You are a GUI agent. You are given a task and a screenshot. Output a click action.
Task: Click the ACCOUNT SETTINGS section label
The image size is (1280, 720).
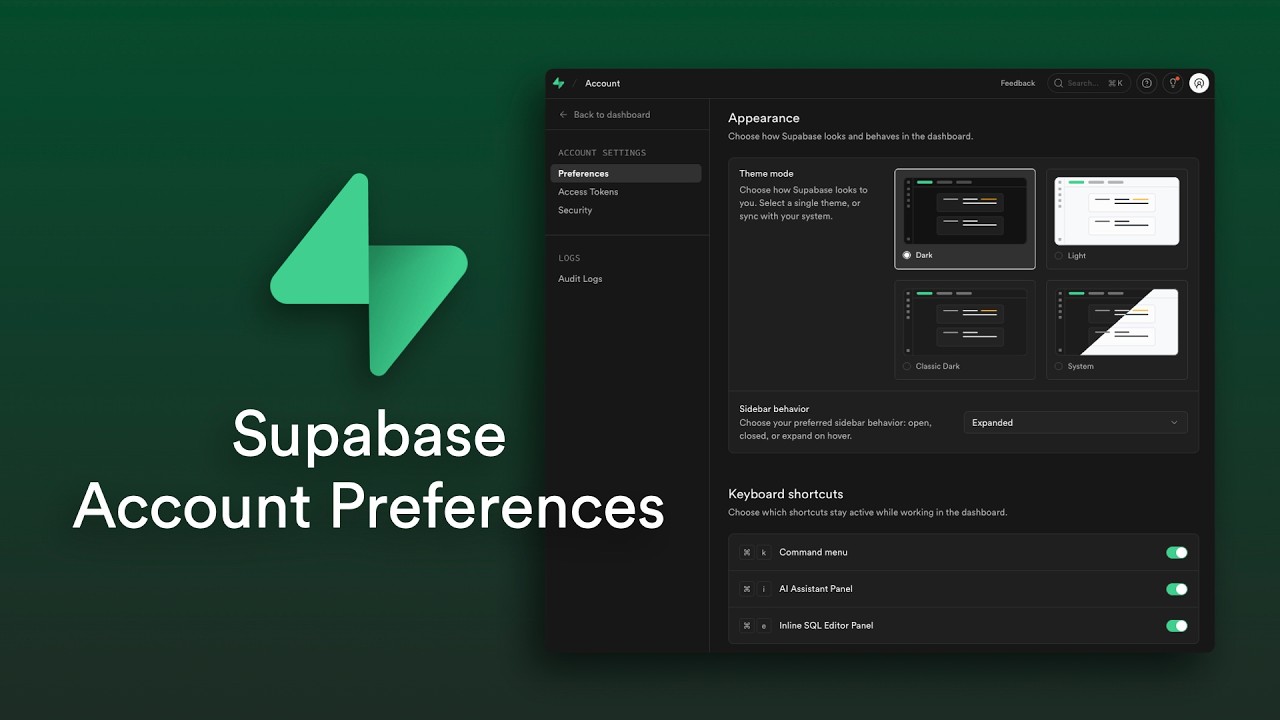(602, 153)
